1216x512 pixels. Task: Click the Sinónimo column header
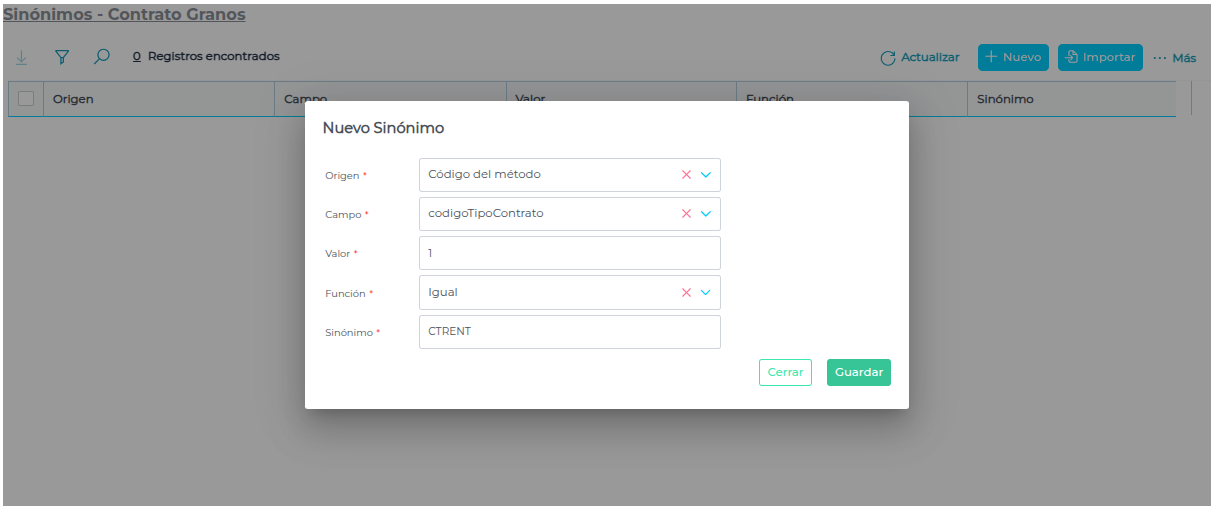pyautogui.click(x=1005, y=100)
